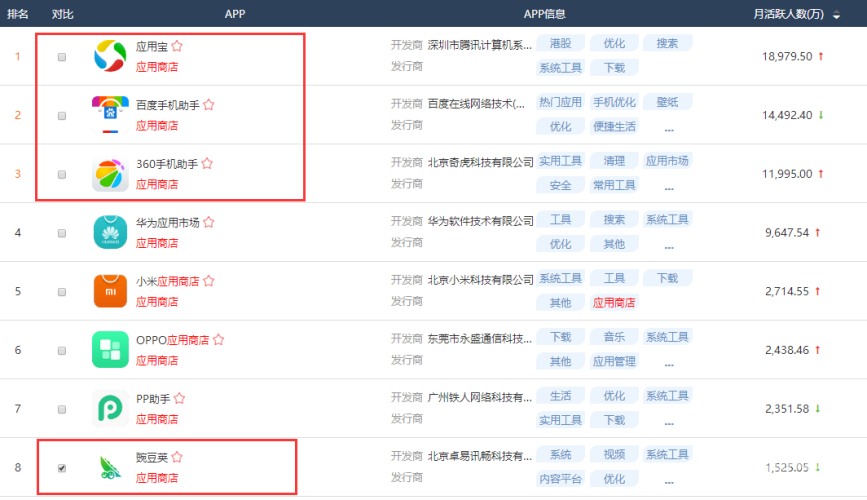
Task: Click the OPPO应用商店 app icon
Action: 110,350
